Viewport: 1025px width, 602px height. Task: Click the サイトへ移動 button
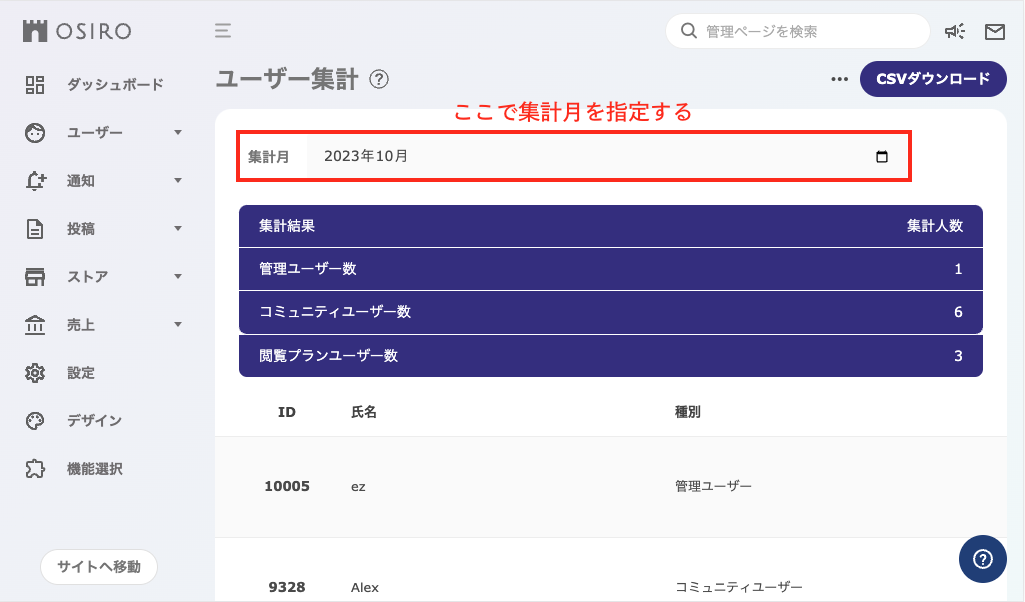click(x=99, y=567)
